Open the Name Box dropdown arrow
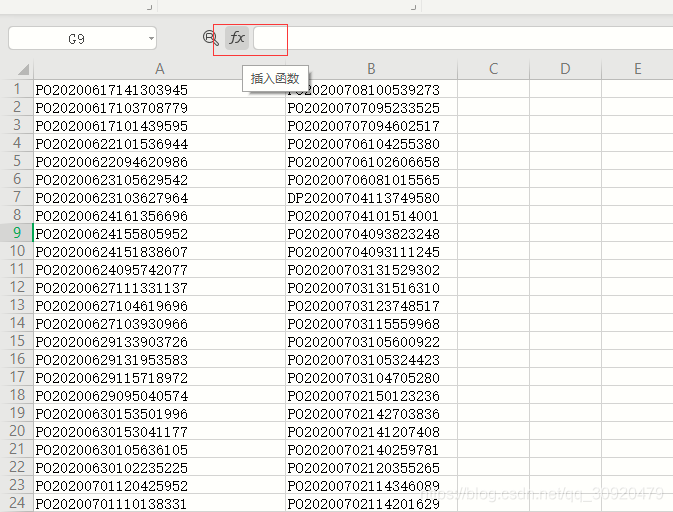 point(151,39)
